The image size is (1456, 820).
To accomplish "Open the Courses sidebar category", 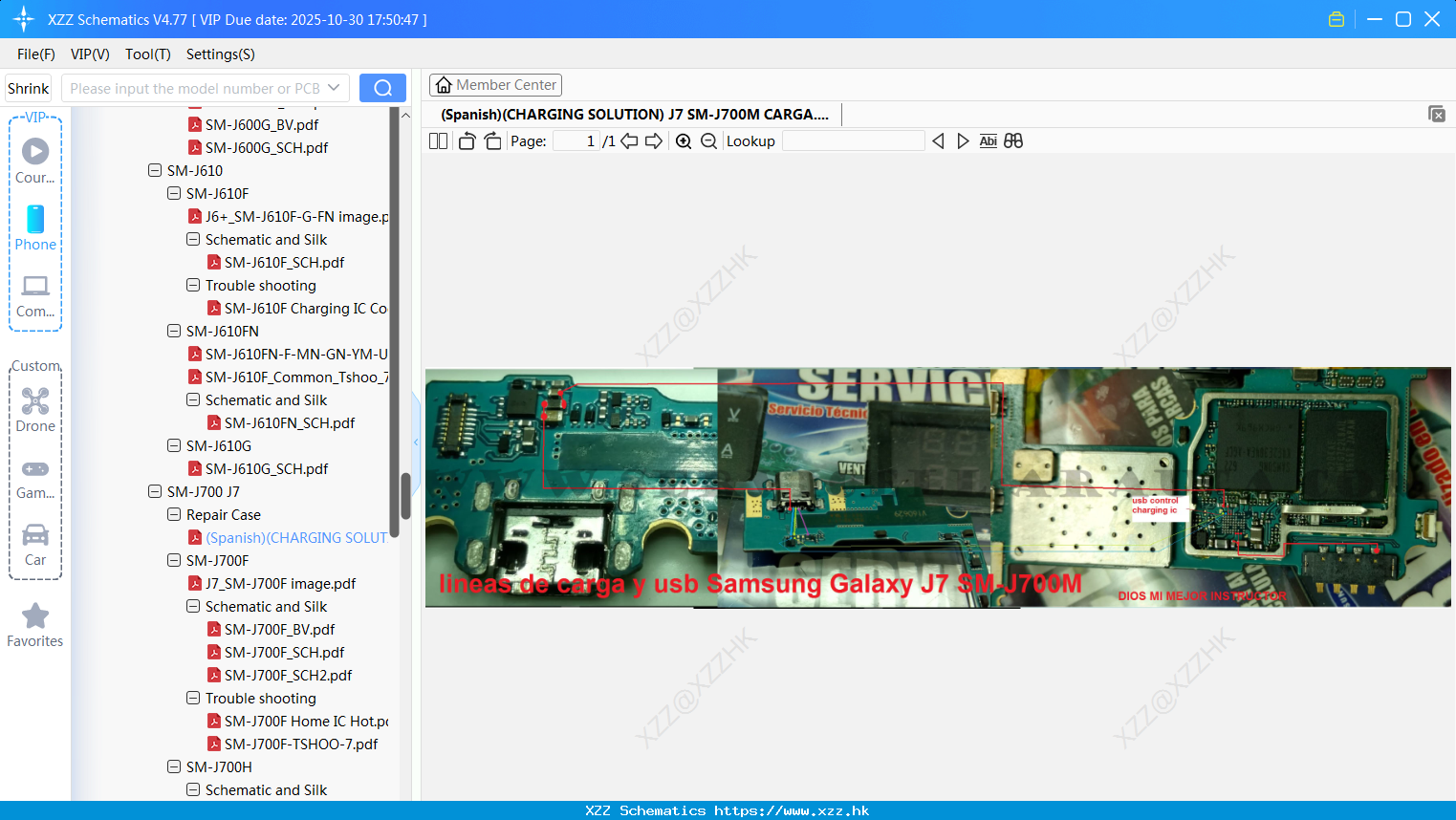I will 35,162.
